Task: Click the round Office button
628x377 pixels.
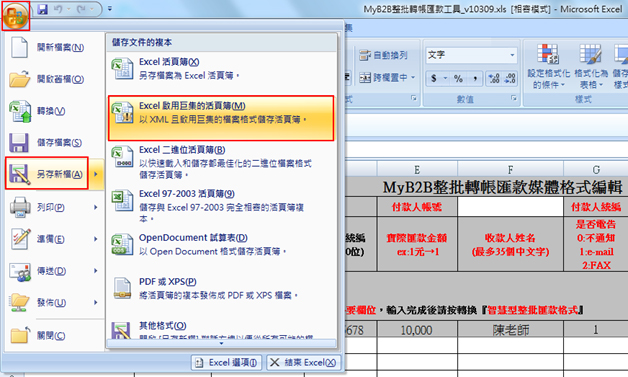Action: tap(16, 16)
